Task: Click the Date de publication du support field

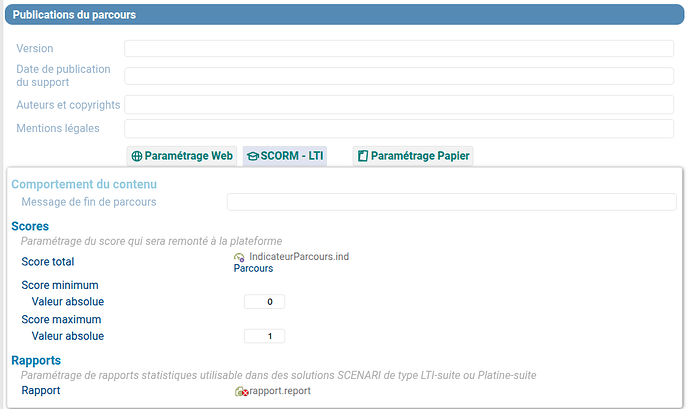Action: click(x=398, y=76)
